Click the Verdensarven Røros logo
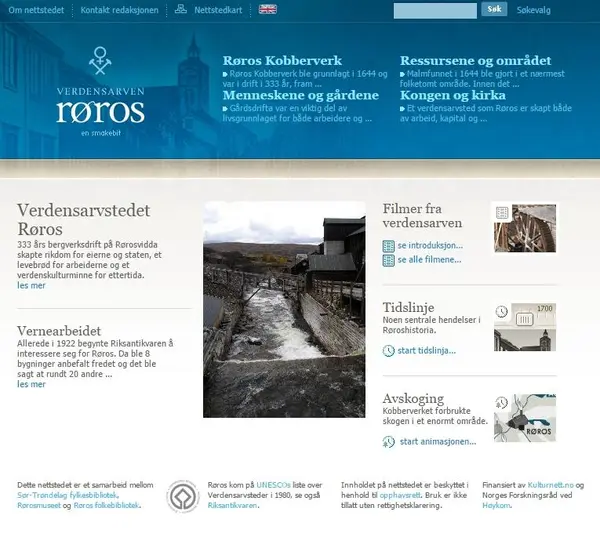 [x=100, y=98]
